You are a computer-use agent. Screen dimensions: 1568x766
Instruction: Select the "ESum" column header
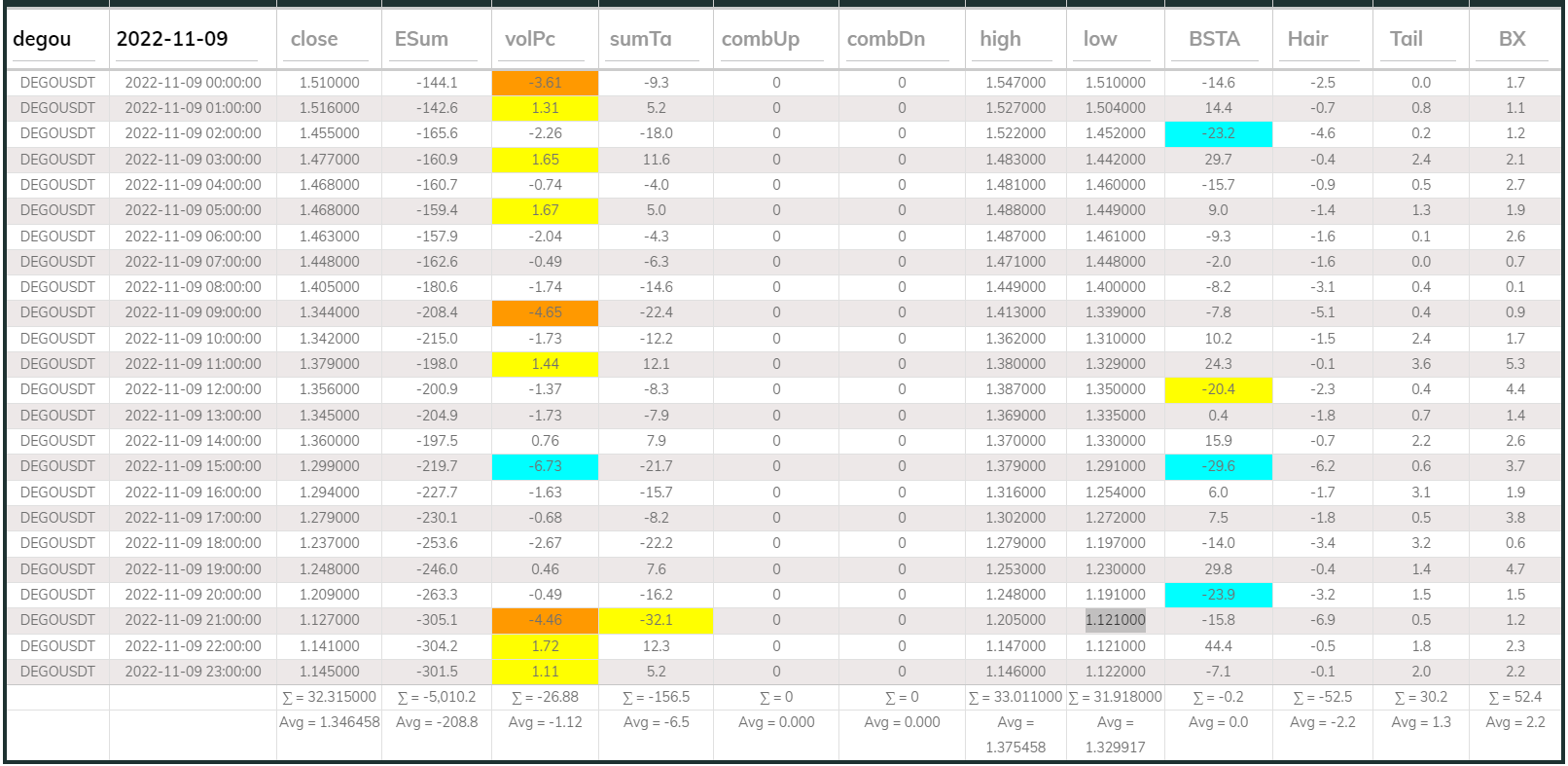421,40
